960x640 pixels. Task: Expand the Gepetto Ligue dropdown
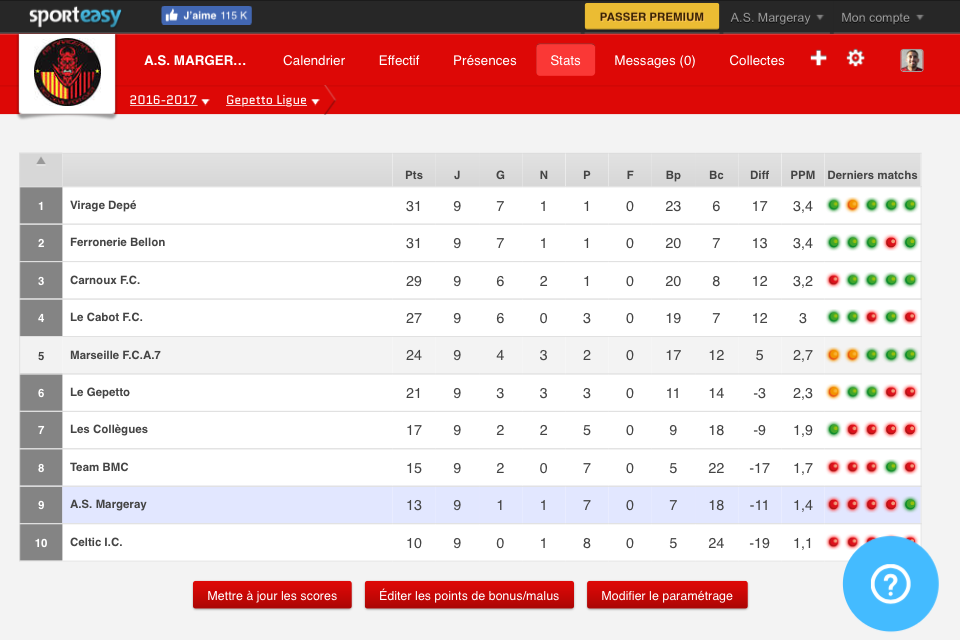click(x=272, y=100)
